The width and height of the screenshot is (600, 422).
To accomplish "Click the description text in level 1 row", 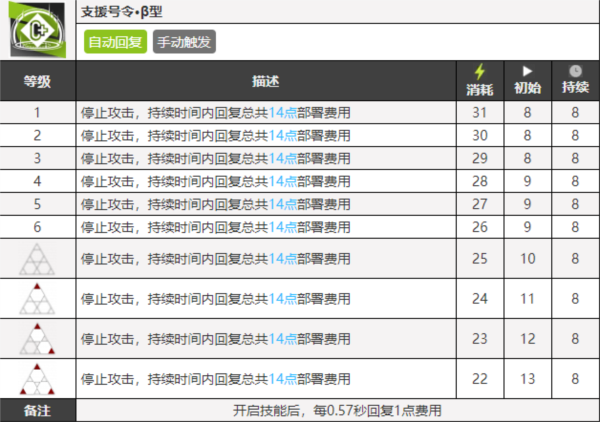I will [216, 112].
